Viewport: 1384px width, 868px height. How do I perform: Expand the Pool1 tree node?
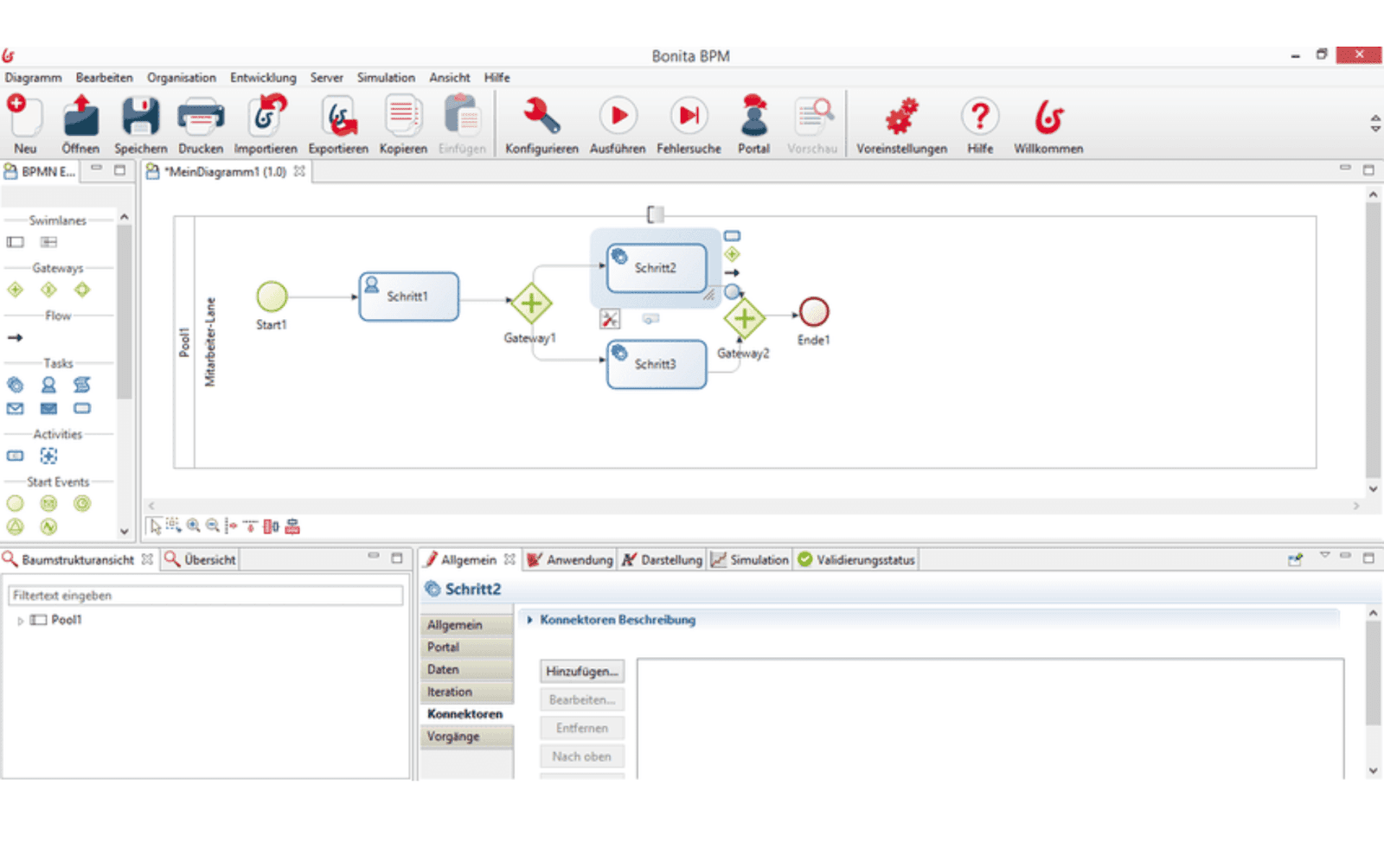pyautogui.click(x=21, y=621)
